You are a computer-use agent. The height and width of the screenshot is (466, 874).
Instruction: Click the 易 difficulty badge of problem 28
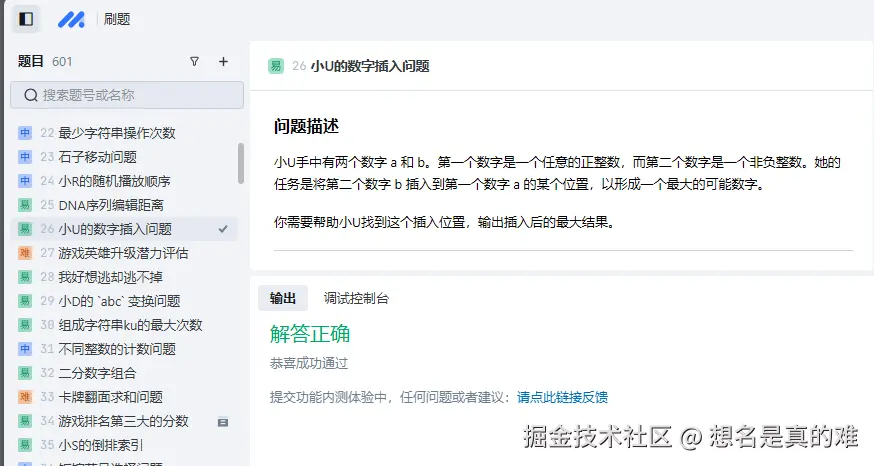pos(25,276)
